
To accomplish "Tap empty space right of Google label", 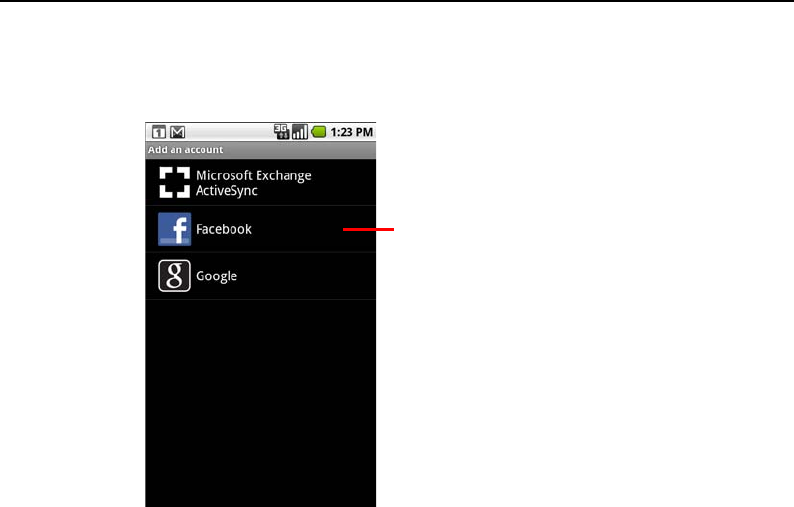I will point(306,276).
